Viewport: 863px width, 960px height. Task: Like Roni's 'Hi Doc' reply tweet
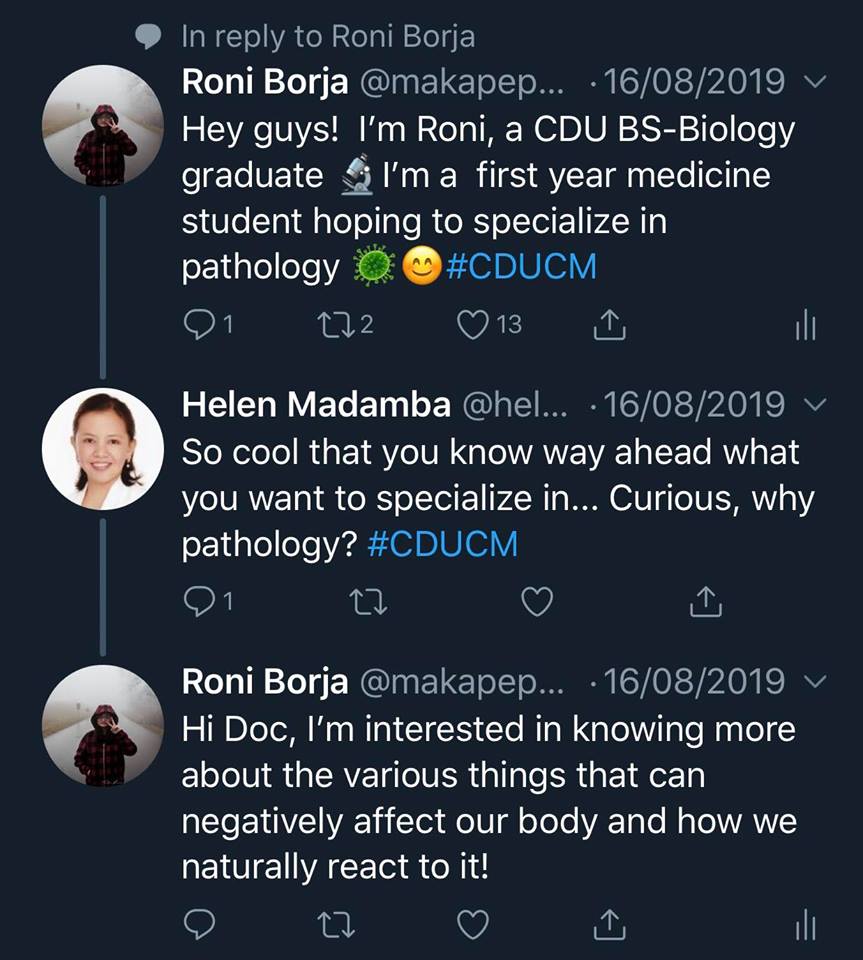(x=473, y=925)
